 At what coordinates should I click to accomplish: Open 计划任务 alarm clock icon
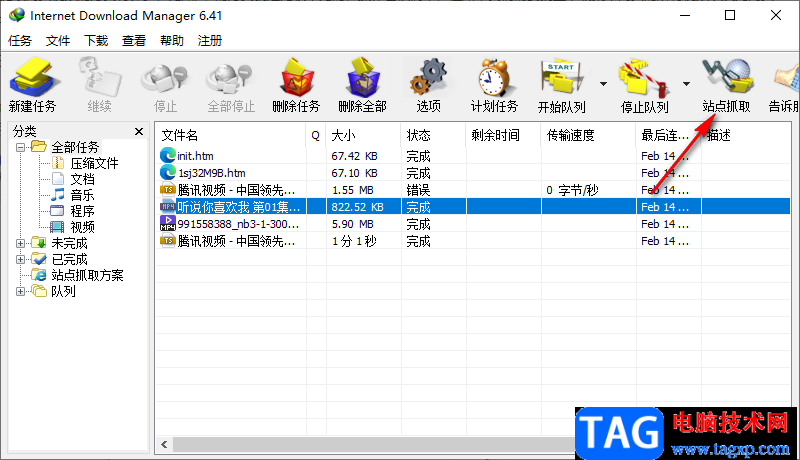pos(493,78)
